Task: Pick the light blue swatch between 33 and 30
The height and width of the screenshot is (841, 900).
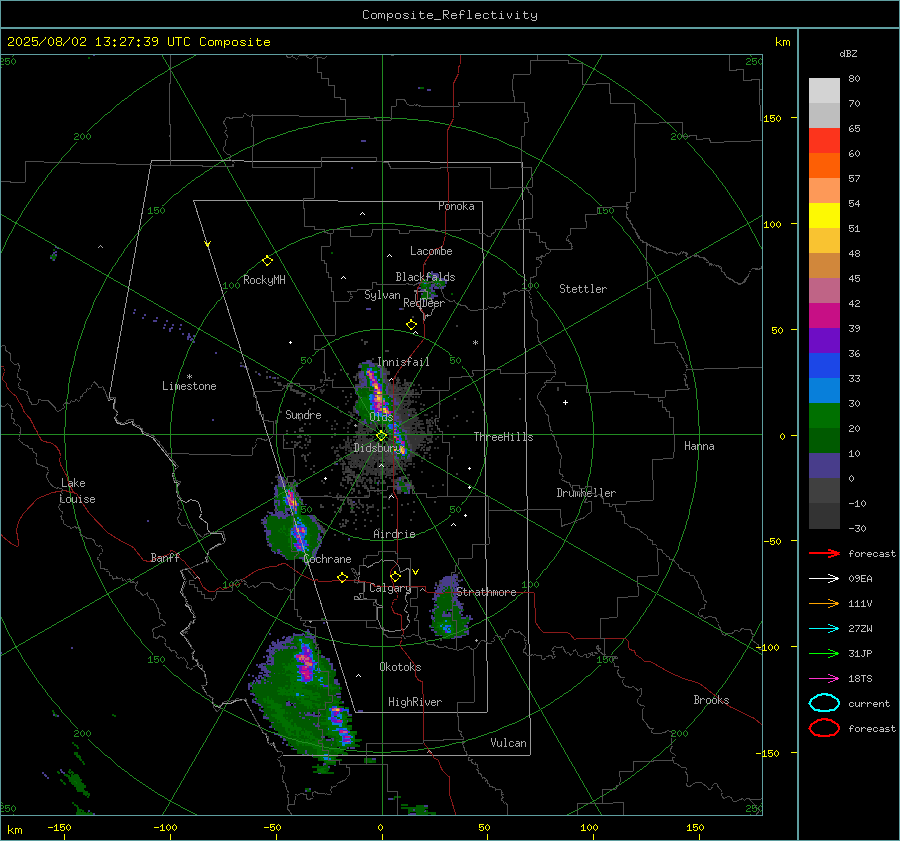Action: click(824, 390)
